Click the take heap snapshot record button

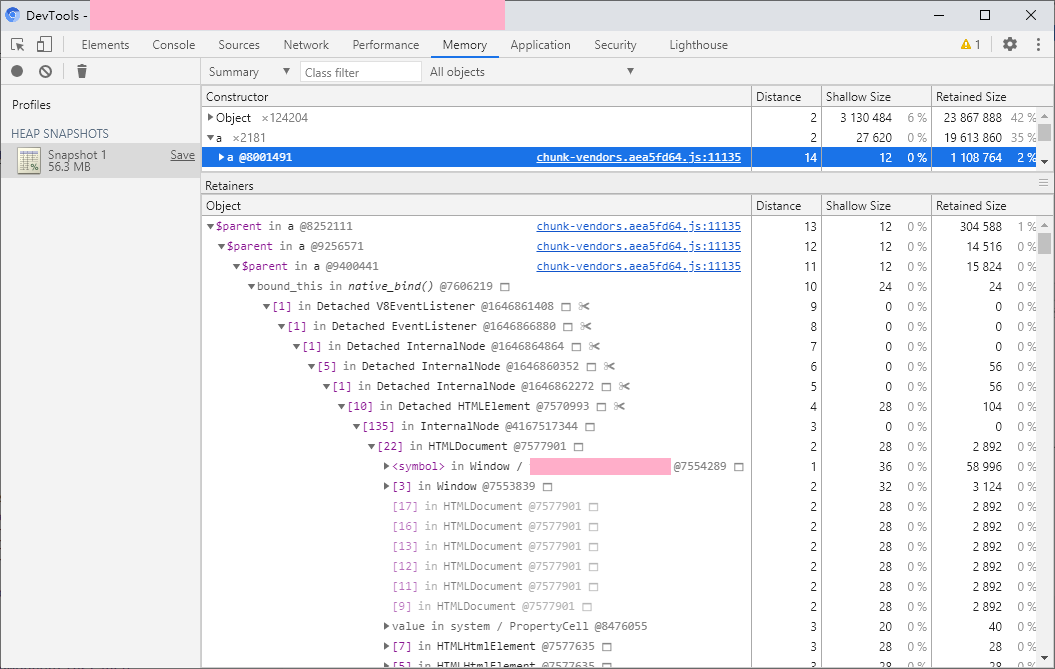(x=17, y=72)
